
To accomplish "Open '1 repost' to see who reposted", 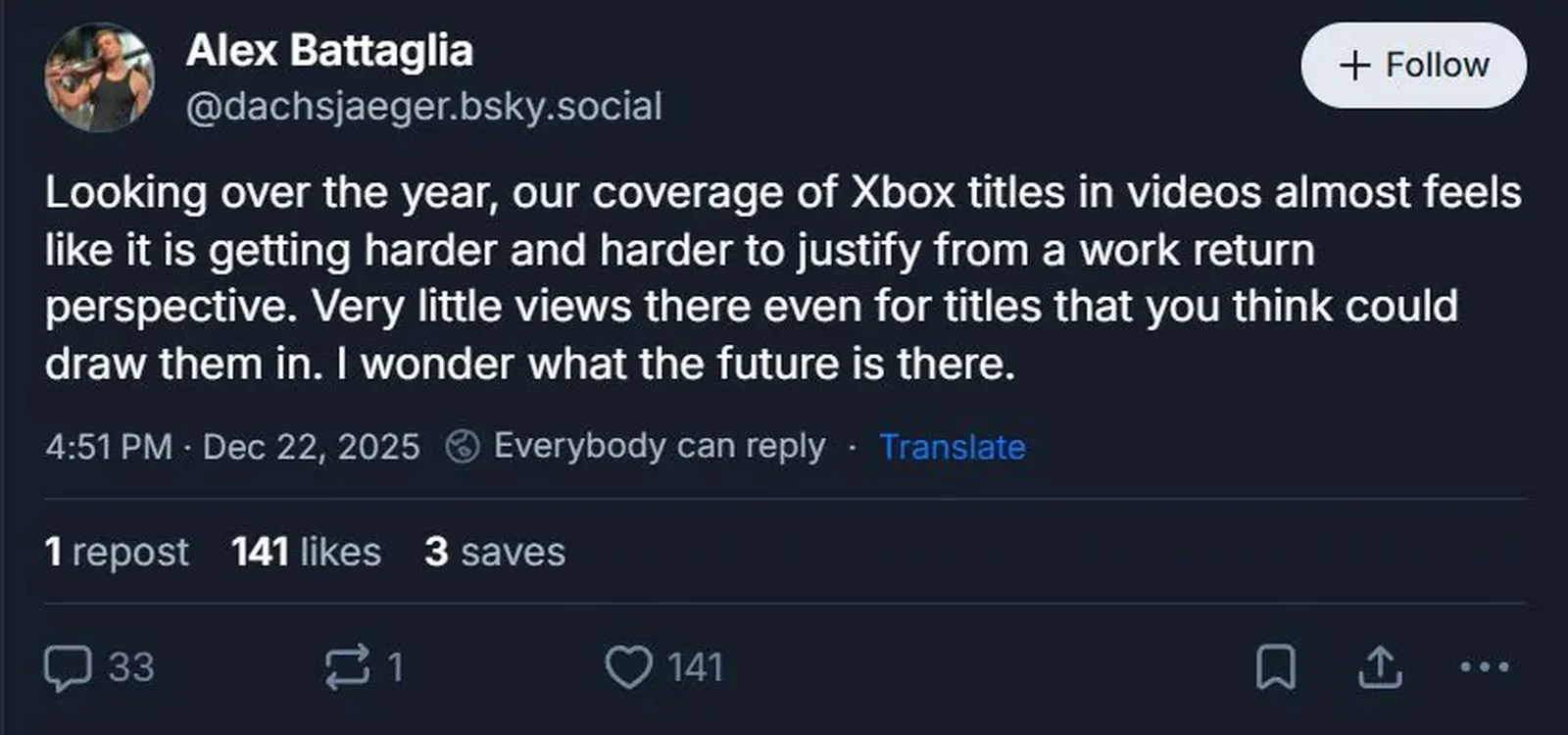I will 118,552.
